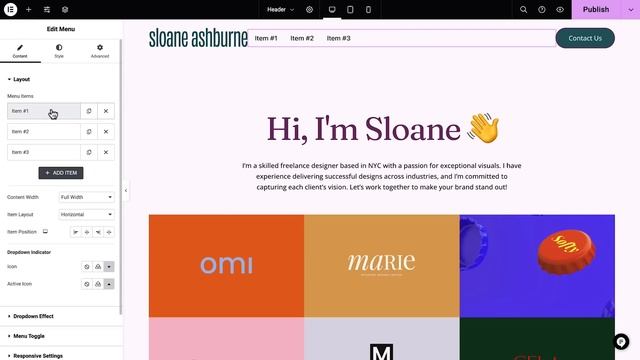Open the purple bottle cap portfolio thumbnail
640x360 pixels.
click(x=537, y=266)
